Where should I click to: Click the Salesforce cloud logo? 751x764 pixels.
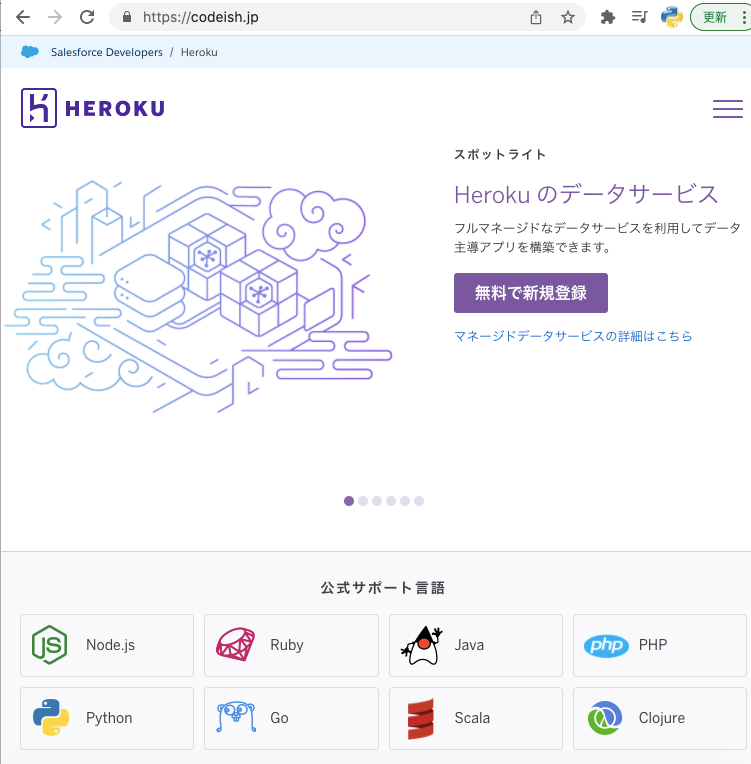30,52
